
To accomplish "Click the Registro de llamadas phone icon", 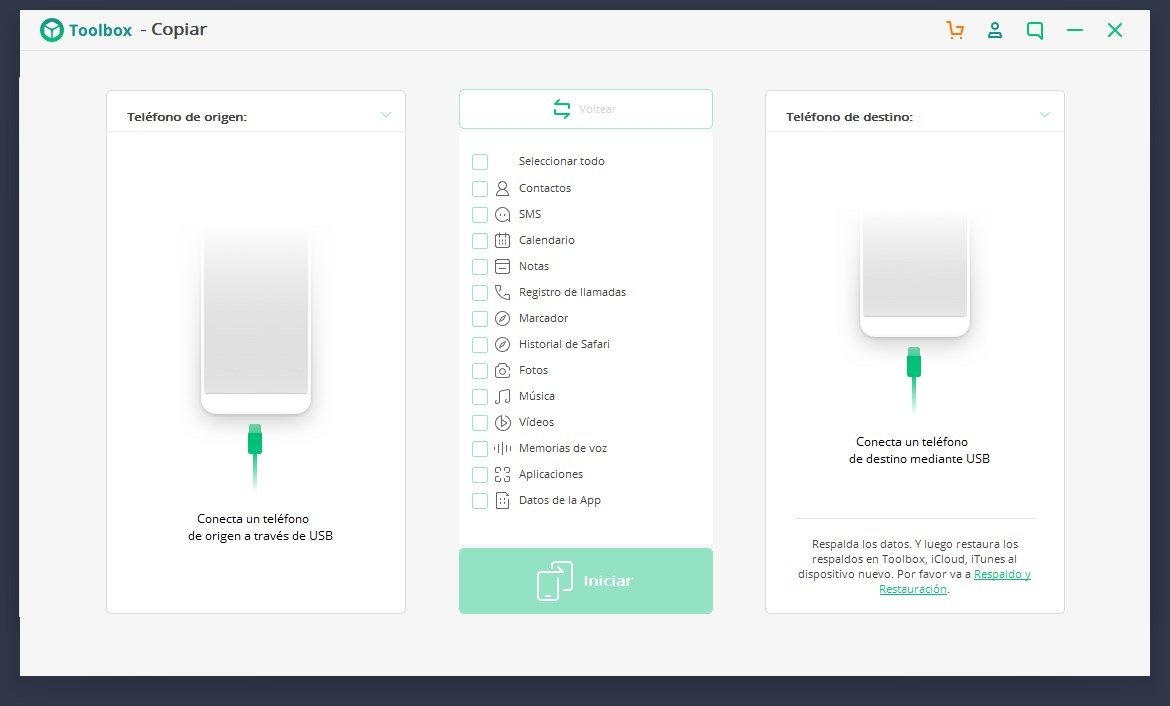I will (x=503, y=293).
